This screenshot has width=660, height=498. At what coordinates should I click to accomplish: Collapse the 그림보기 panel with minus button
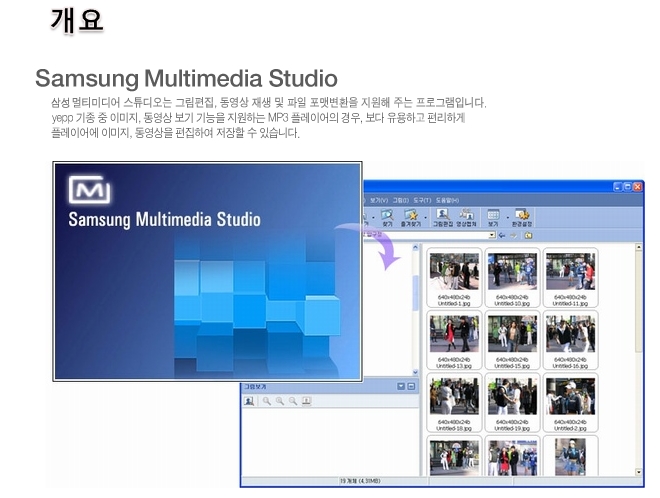click(411, 386)
